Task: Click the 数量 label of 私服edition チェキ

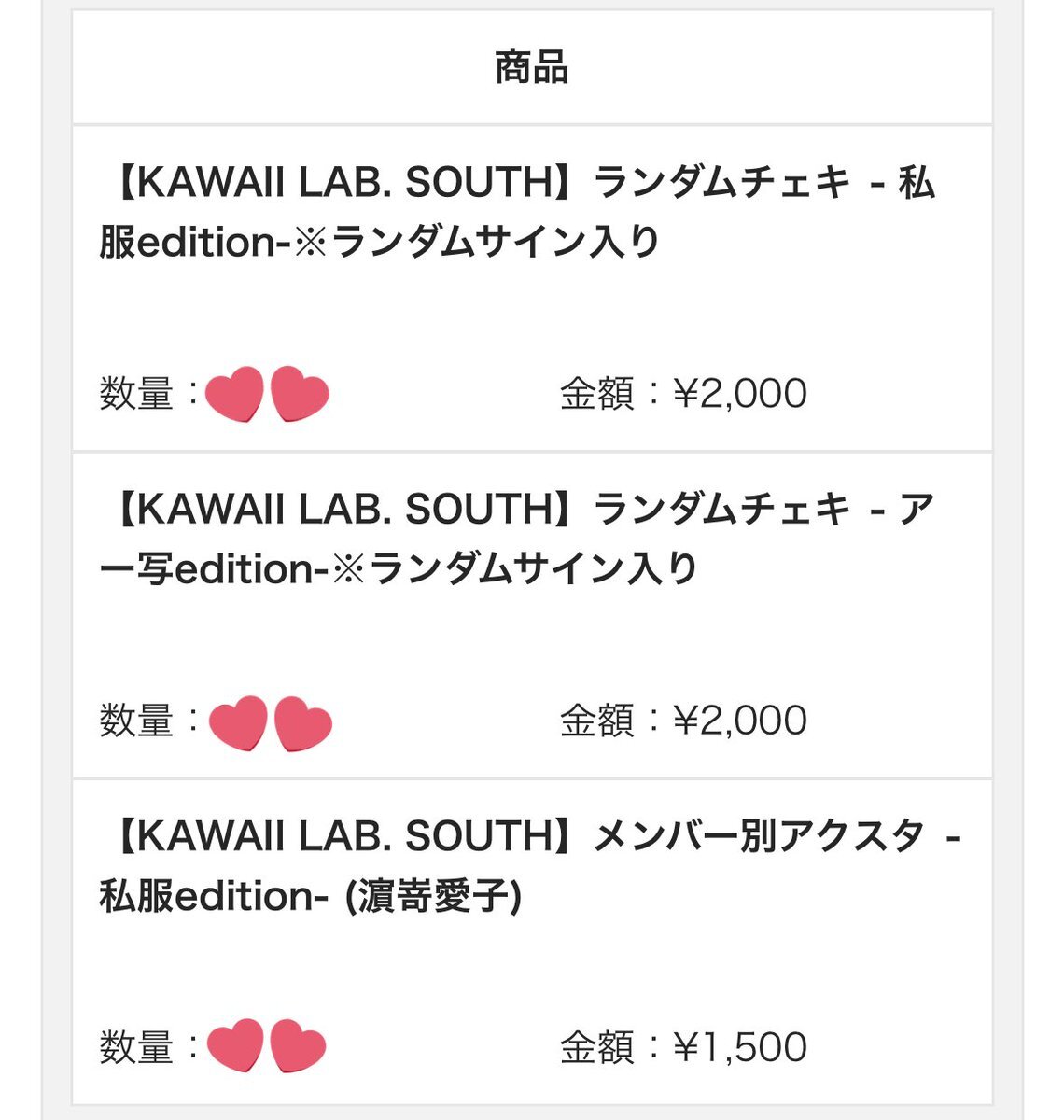Action: 136,394
